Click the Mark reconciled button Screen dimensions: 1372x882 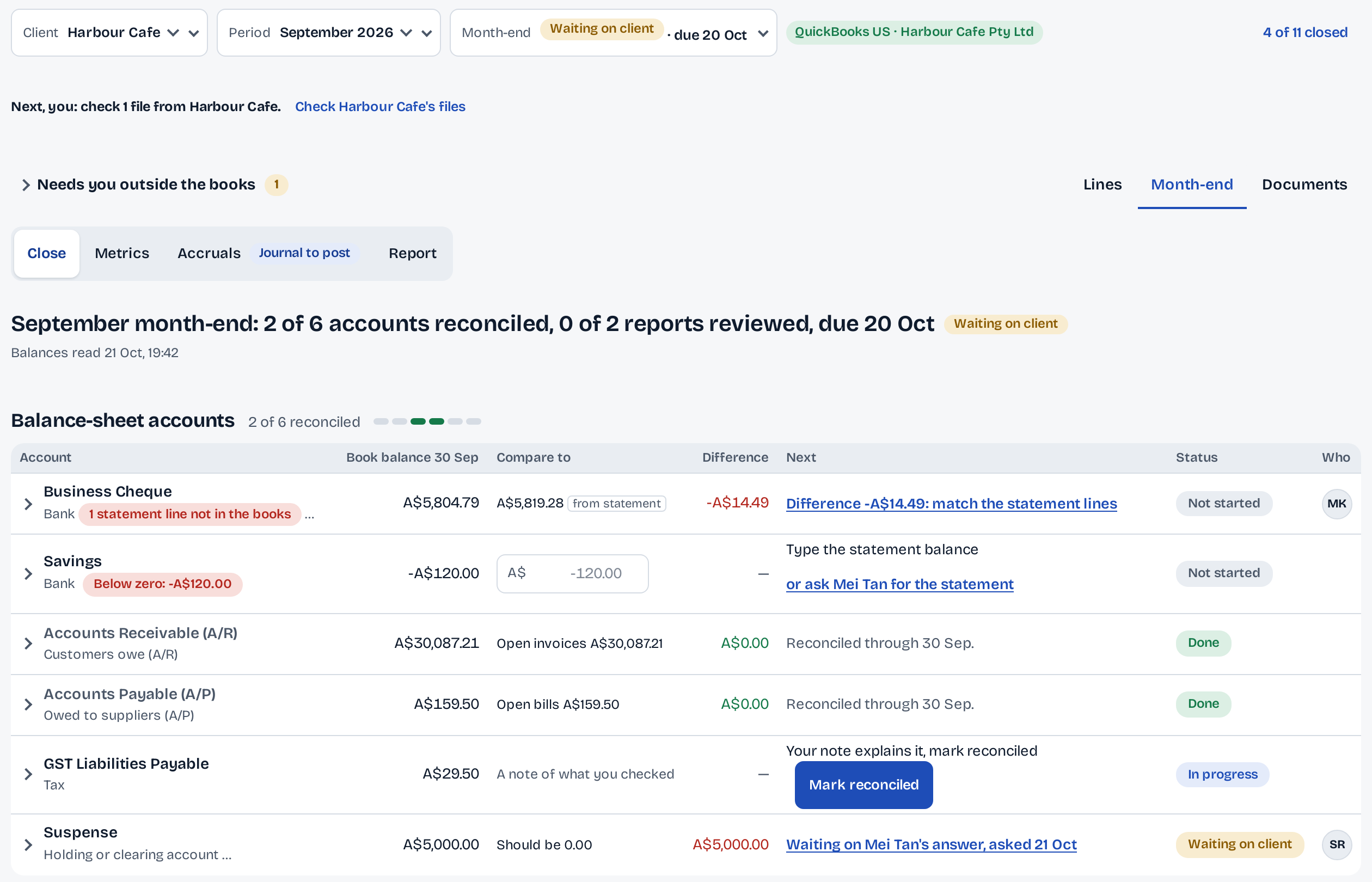[x=863, y=785]
